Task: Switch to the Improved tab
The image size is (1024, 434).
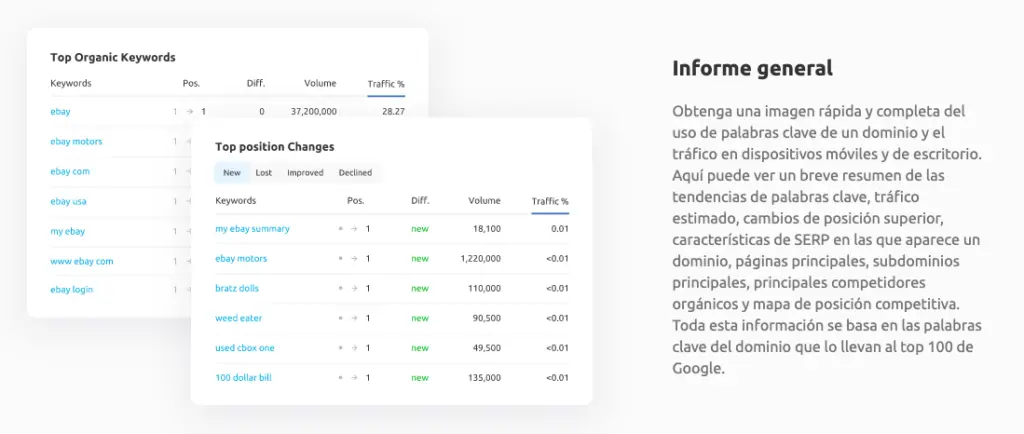Action: 305,173
